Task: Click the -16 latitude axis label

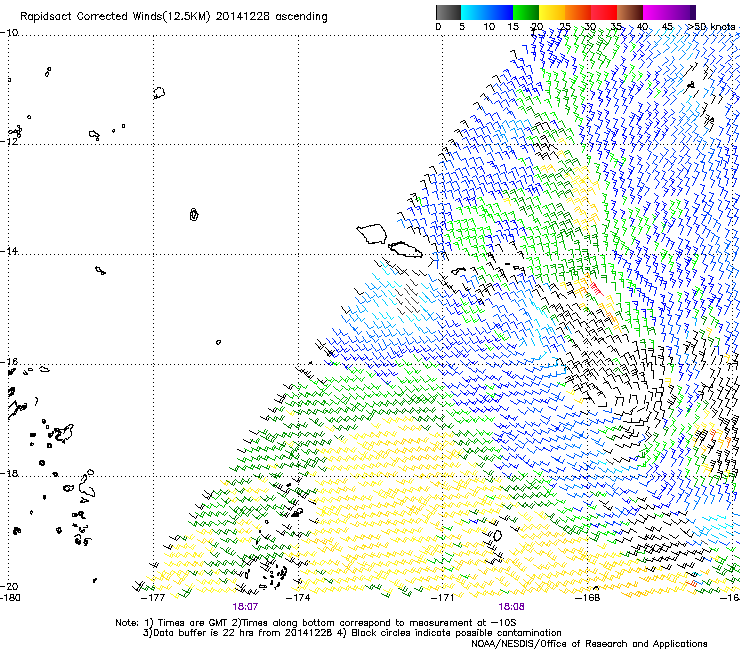Action: 9,362
